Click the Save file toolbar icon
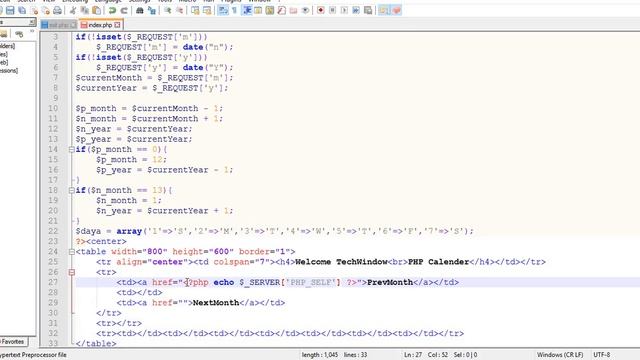This screenshot has width=640, height=360. tap(10, 10)
